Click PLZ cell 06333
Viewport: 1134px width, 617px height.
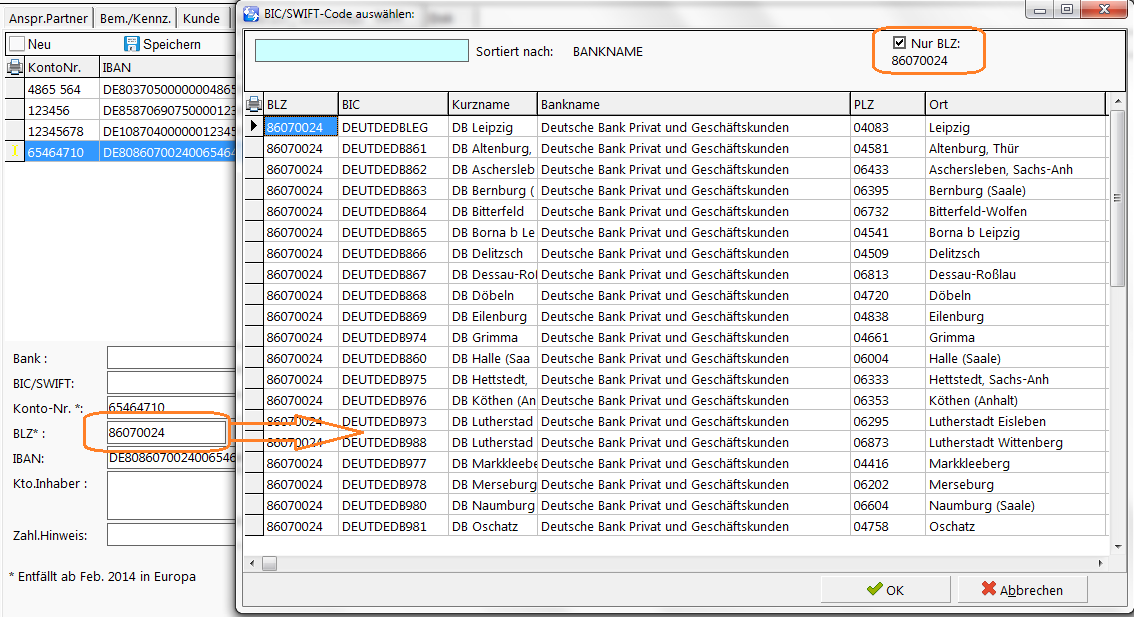coord(888,379)
